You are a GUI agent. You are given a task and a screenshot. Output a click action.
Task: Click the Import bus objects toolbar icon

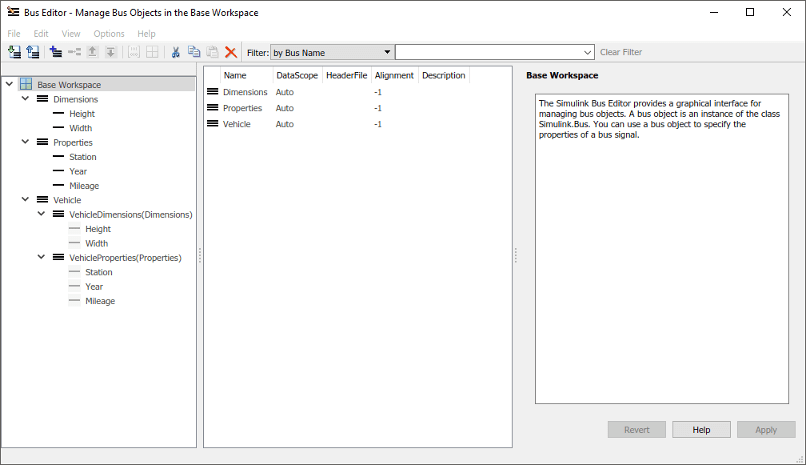[x=14, y=52]
